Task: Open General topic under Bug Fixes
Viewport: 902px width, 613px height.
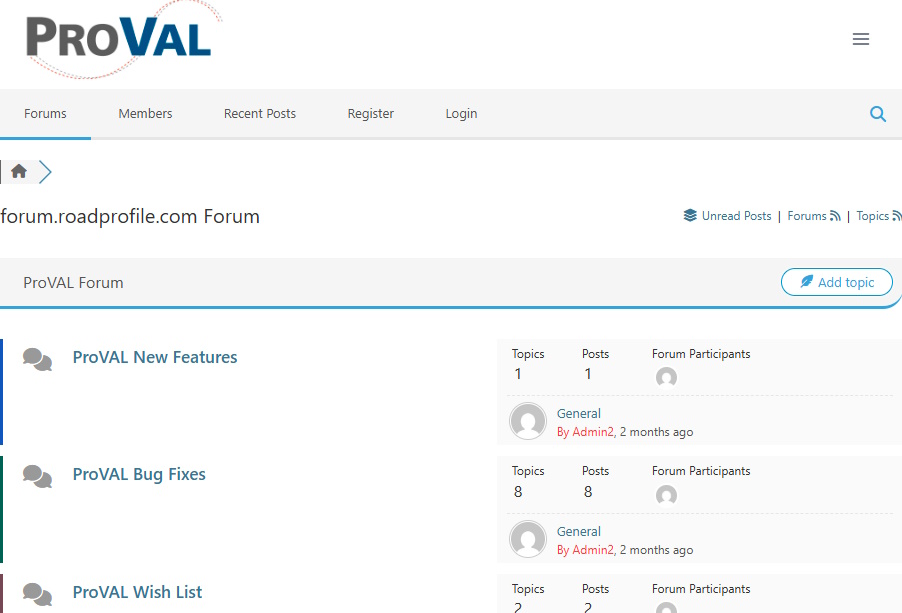Action: click(x=579, y=531)
